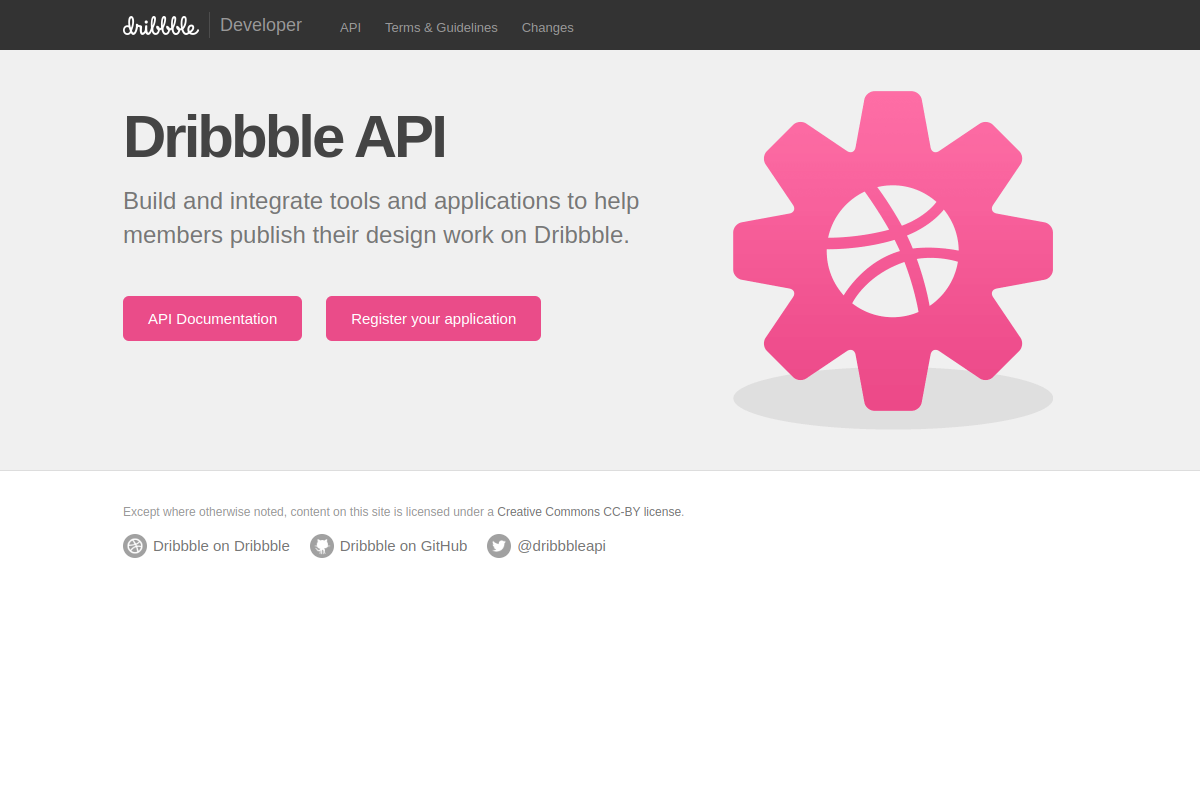The width and height of the screenshot is (1200, 800).
Task: Open the Developer home link
Action: tap(261, 25)
